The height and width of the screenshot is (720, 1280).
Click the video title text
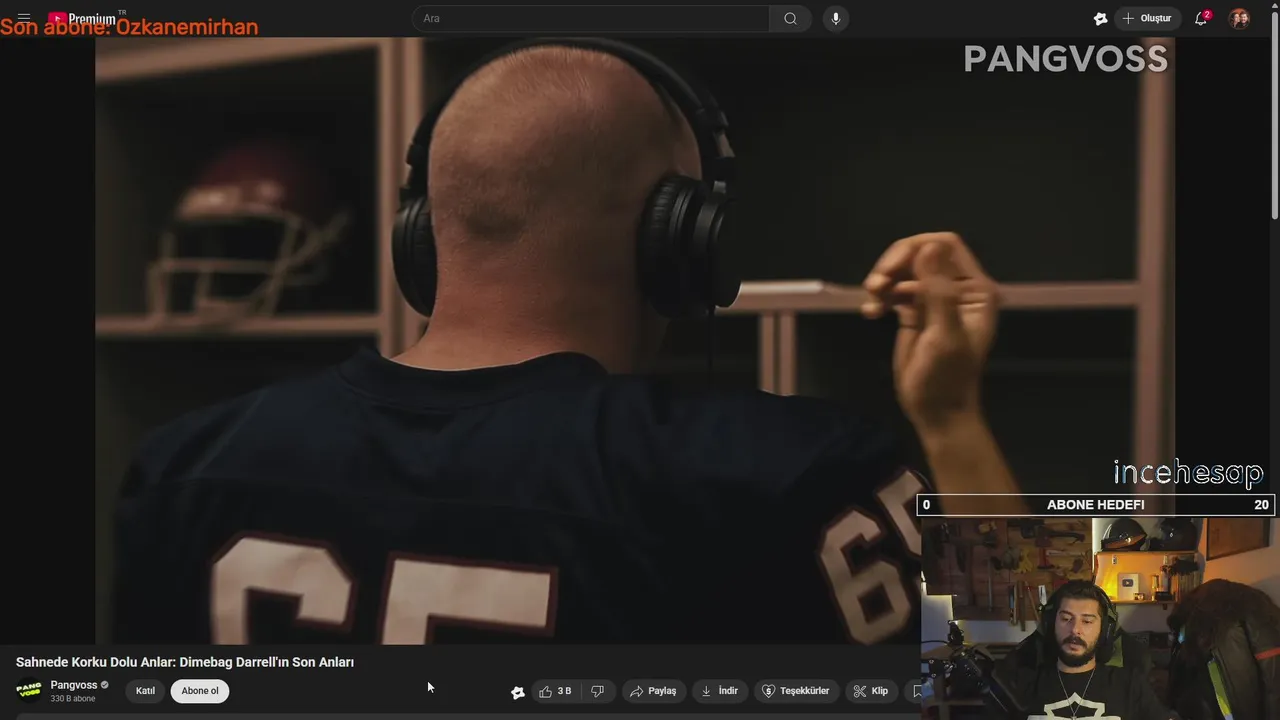pos(185,662)
